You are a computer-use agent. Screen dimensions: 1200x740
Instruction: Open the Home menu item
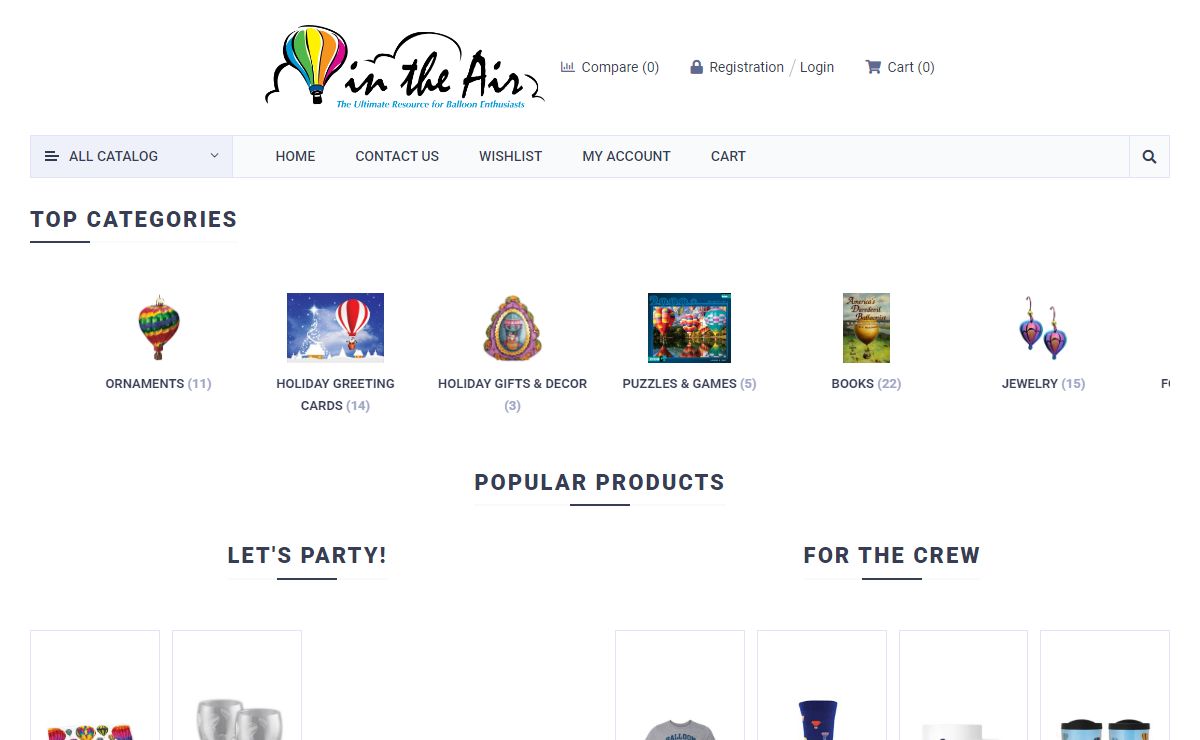pyautogui.click(x=295, y=156)
